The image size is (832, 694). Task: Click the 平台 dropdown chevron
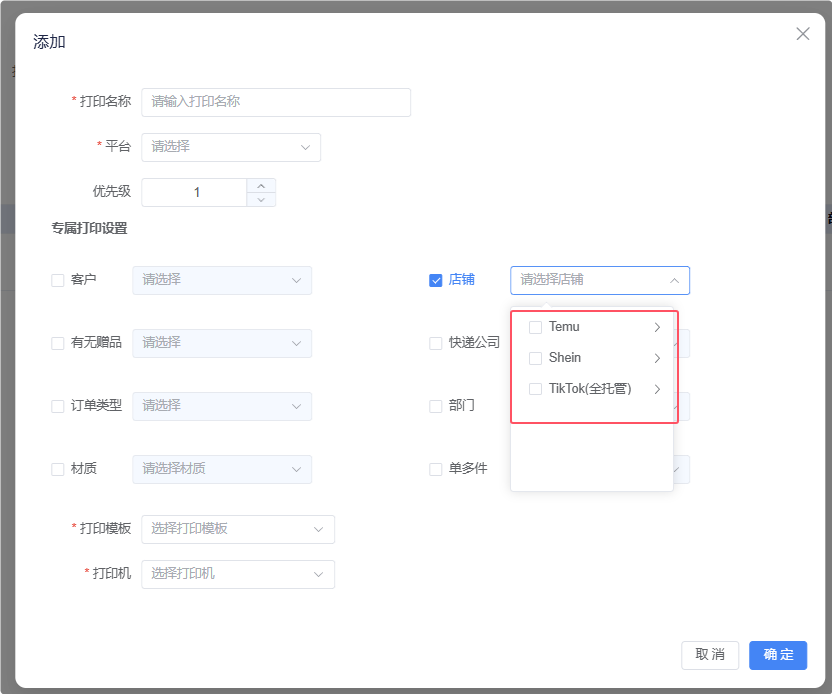point(306,147)
